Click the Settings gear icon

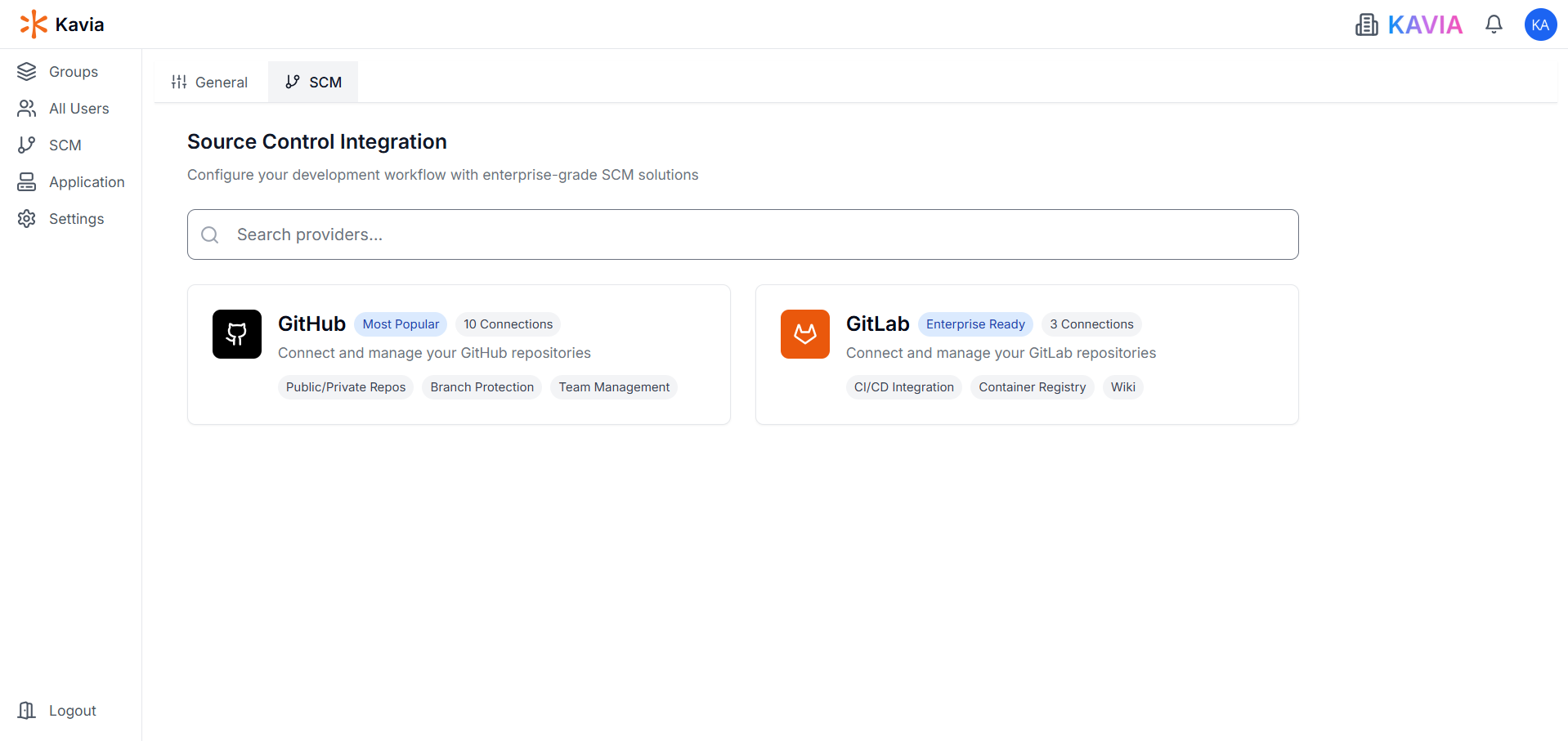pyautogui.click(x=27, y=219)
